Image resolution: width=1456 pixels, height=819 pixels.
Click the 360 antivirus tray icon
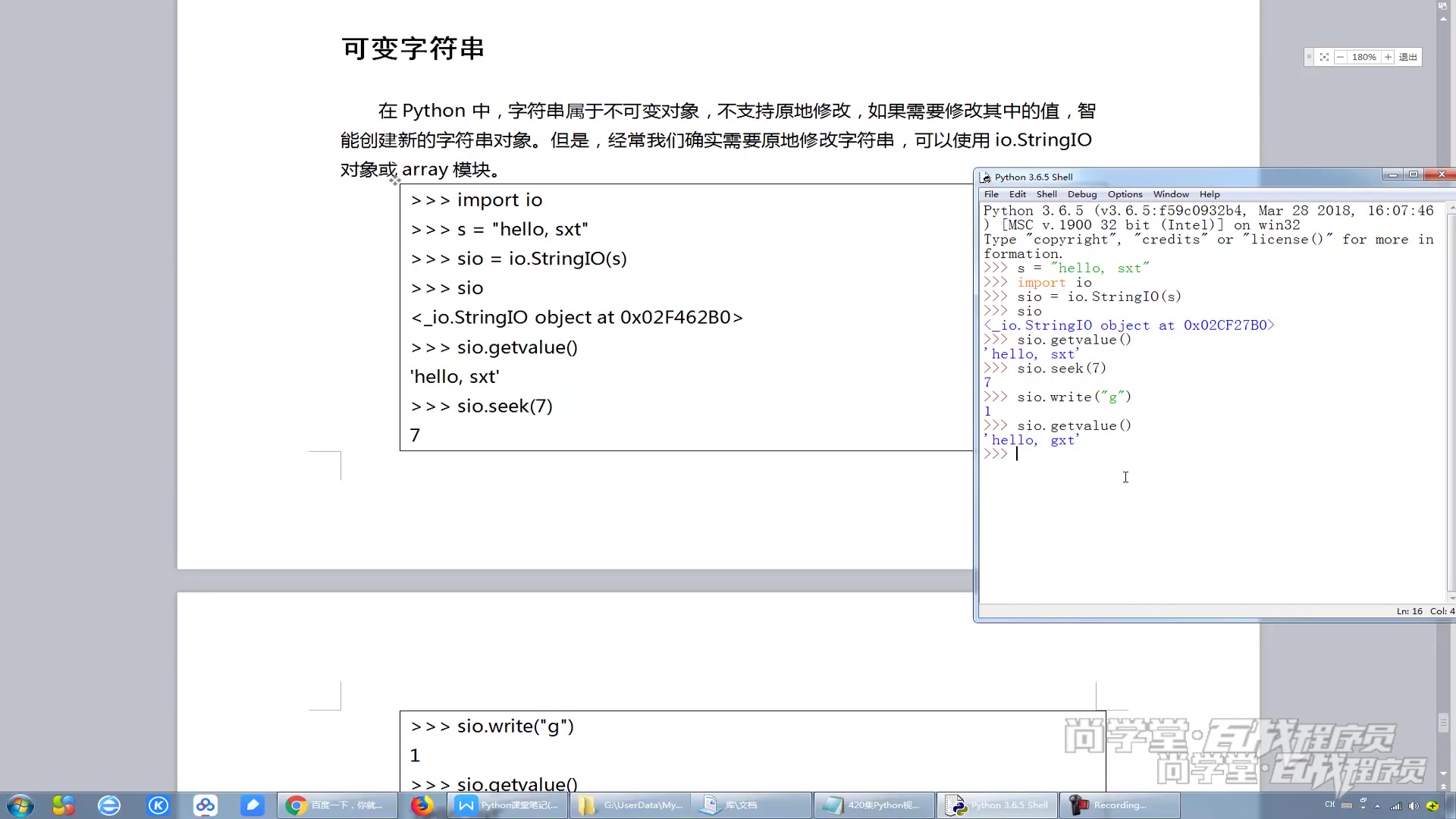[1432, 805]
